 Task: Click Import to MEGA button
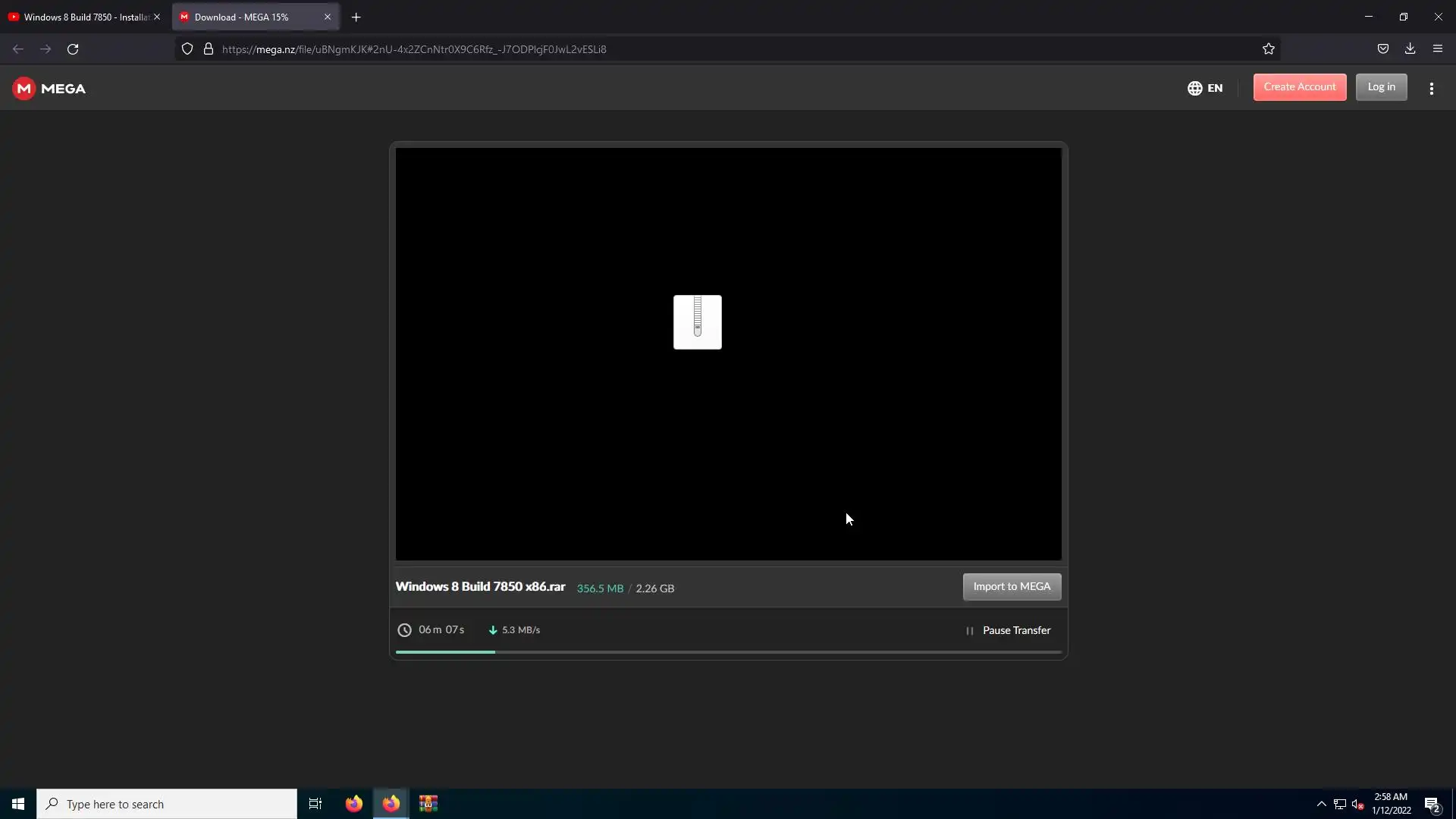(x=1012, y=586)
